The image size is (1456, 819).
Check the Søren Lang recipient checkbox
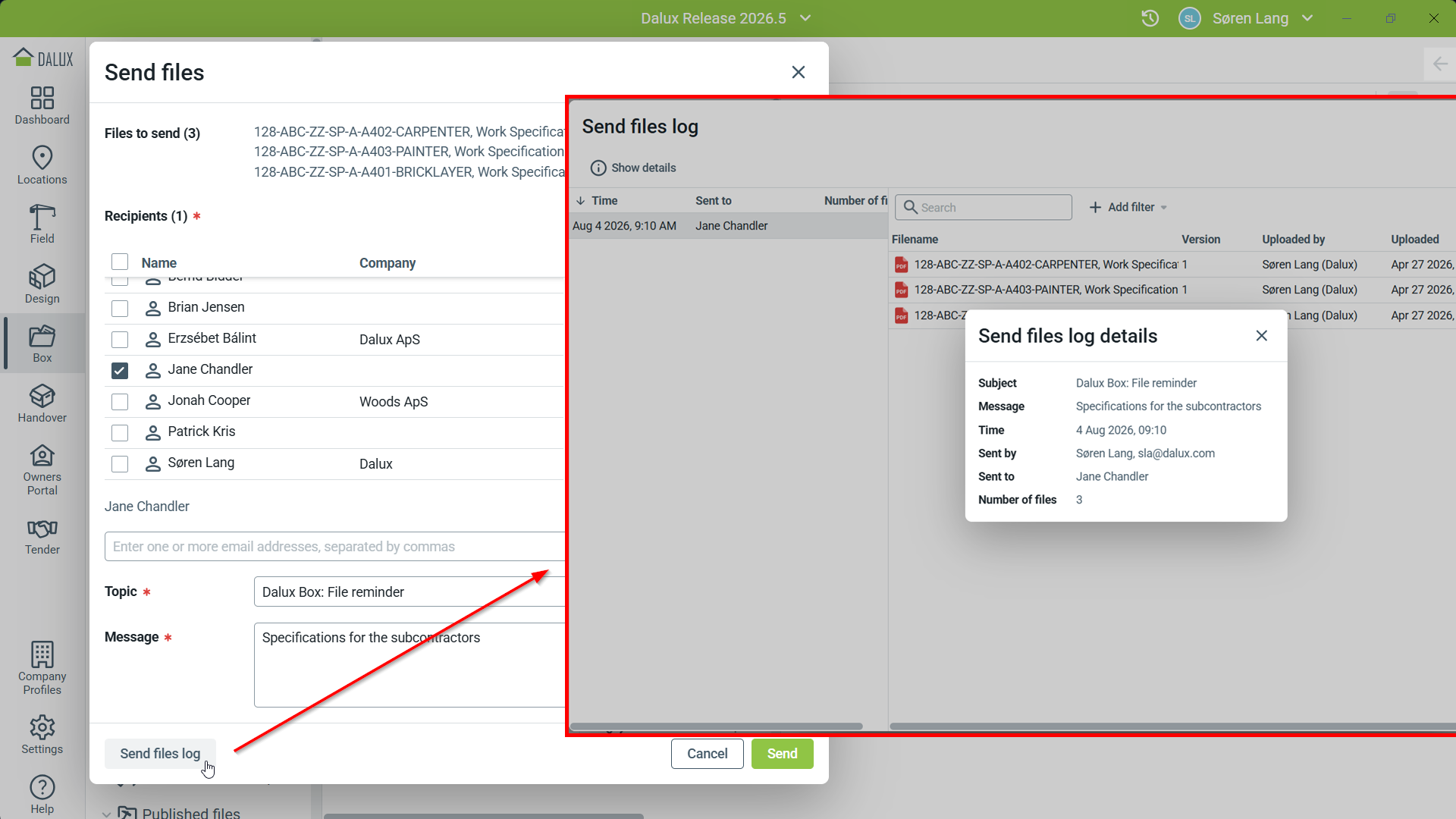coord(120,464)
